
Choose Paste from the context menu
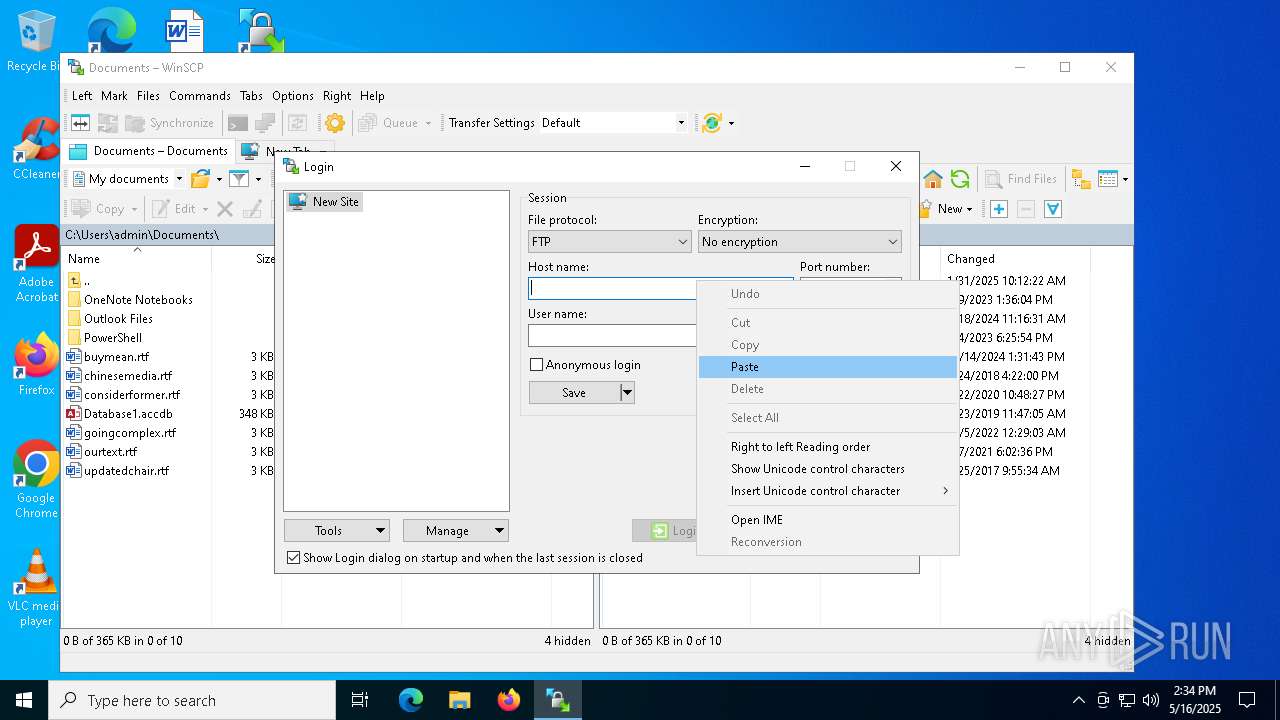point(828,367)
